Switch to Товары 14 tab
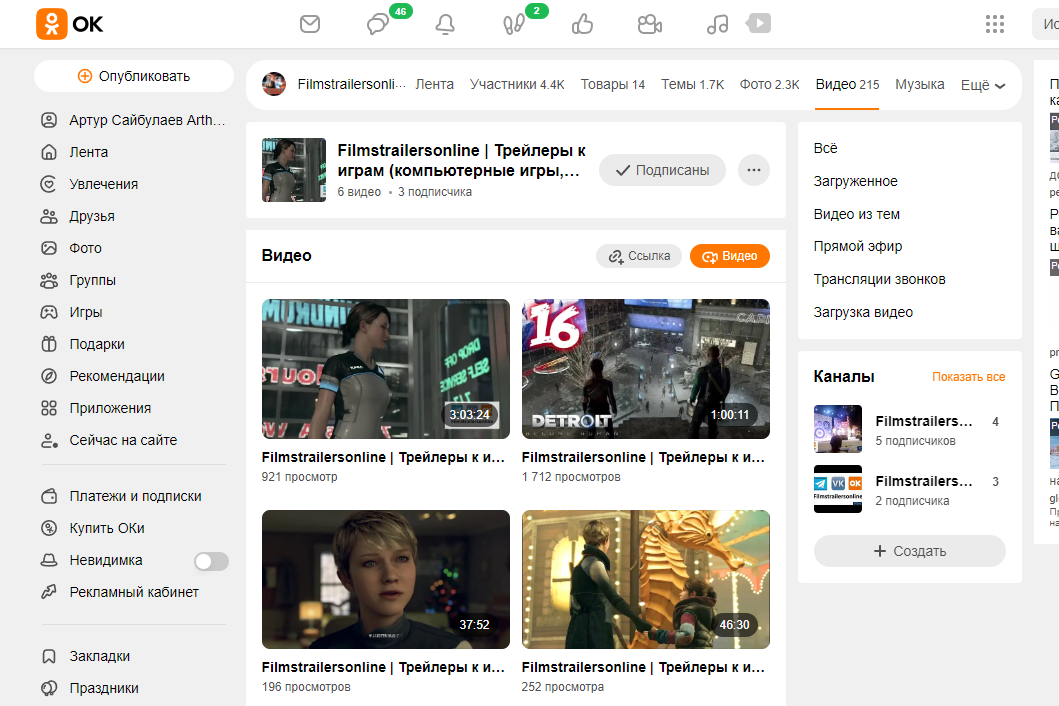 613,84
